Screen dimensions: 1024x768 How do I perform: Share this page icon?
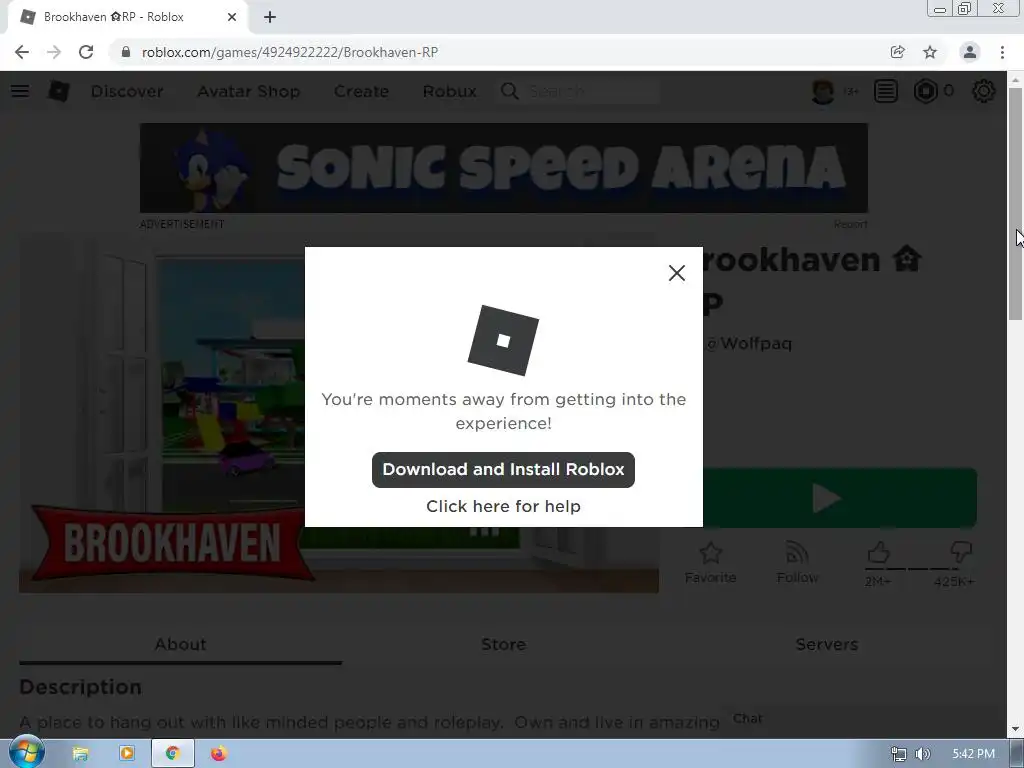coord(897,52)
